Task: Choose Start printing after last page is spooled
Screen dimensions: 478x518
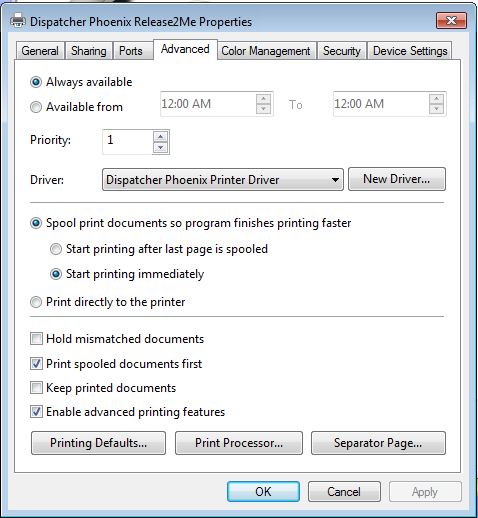Action: click(56, 249)
